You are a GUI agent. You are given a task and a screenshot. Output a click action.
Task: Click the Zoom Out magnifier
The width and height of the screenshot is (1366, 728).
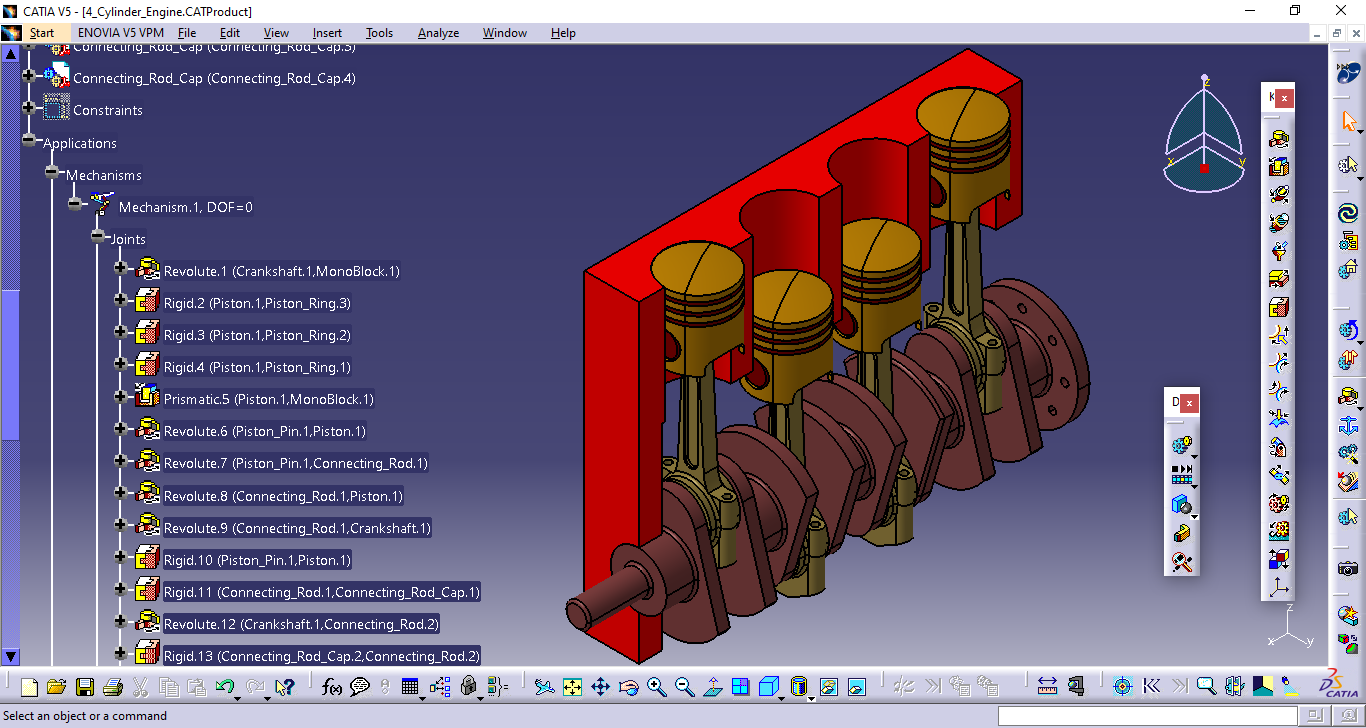pyautogui.click(x=684, y=687)
